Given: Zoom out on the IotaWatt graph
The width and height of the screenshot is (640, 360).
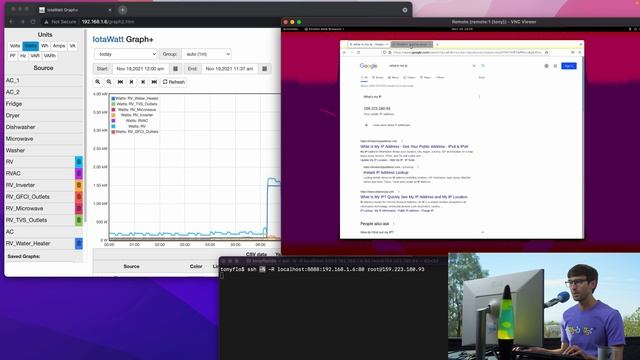Looking at the screenshot, I should pyautogui.click(x=109, y=82).
